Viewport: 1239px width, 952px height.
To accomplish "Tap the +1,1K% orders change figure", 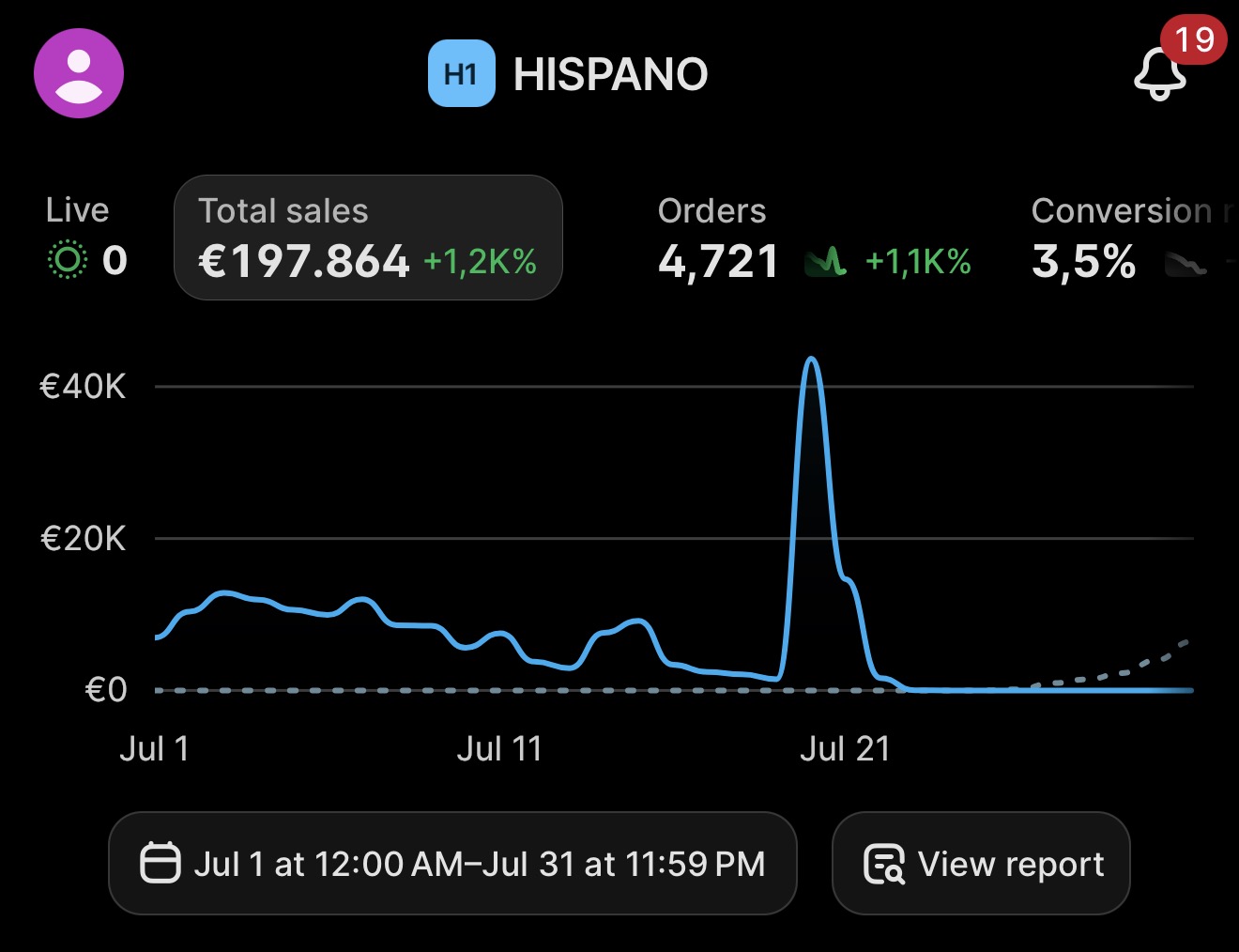I will (x=918, y=262).
